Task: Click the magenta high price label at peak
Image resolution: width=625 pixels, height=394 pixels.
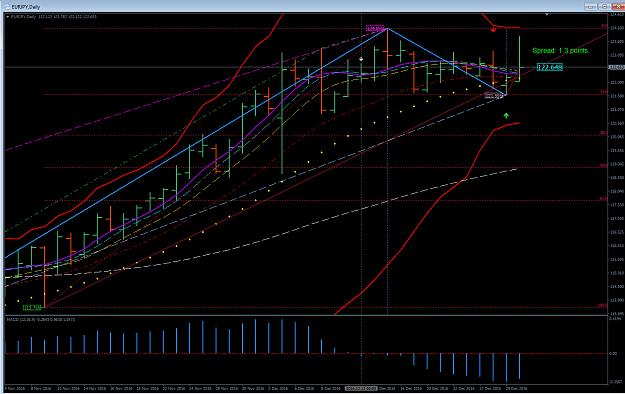Action: click(x=375, y=29)
